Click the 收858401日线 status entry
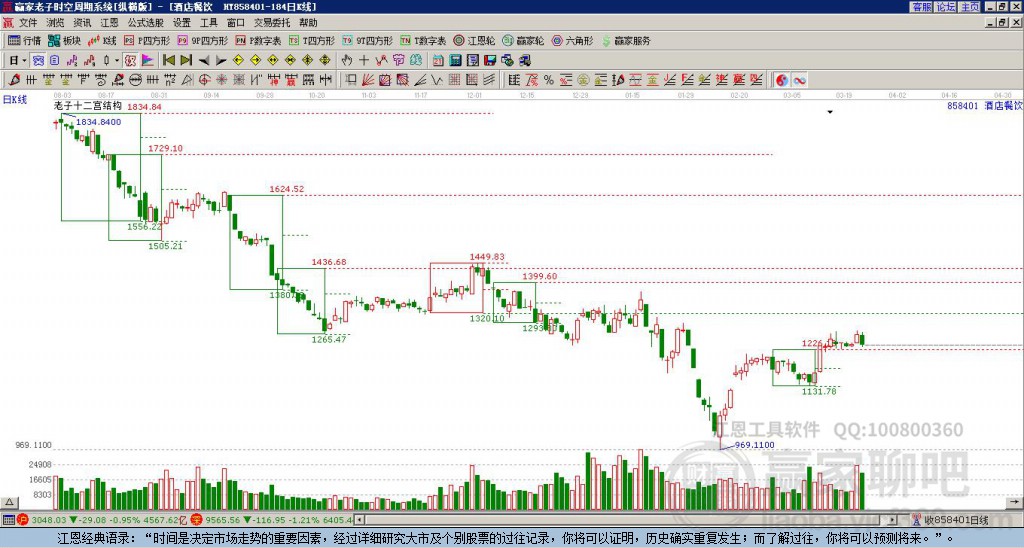Screen dimensions: 1024x548 pyautogui.click(x=950, y=520)
